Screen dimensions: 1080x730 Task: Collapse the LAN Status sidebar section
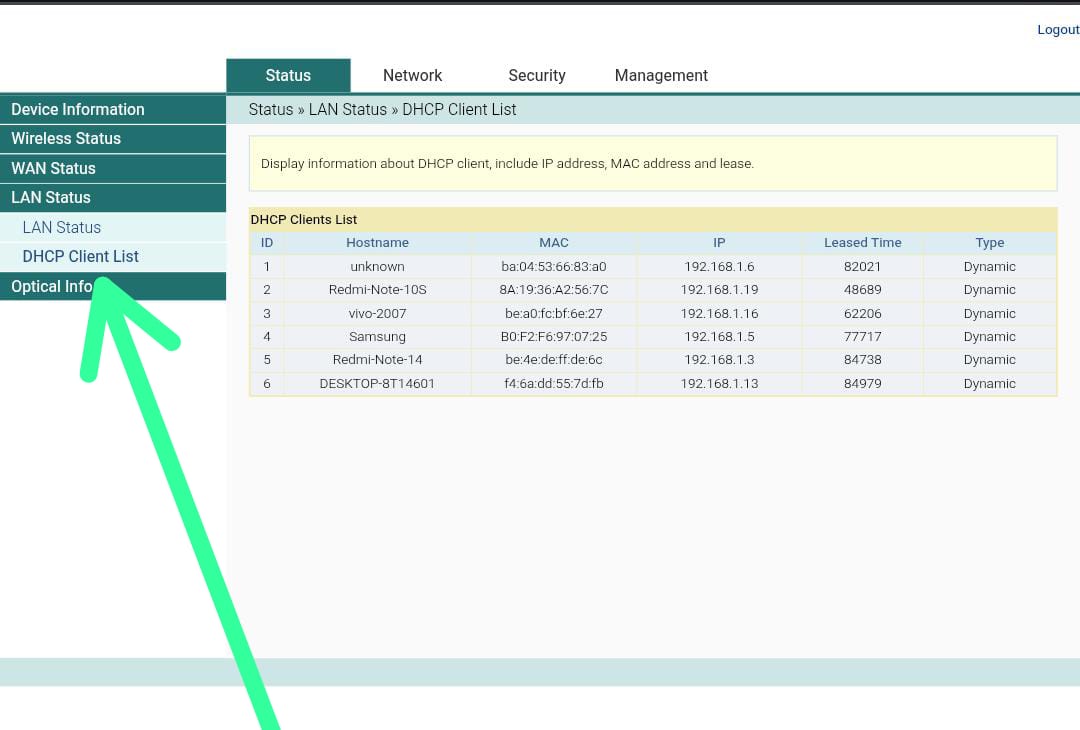[51, 198]
